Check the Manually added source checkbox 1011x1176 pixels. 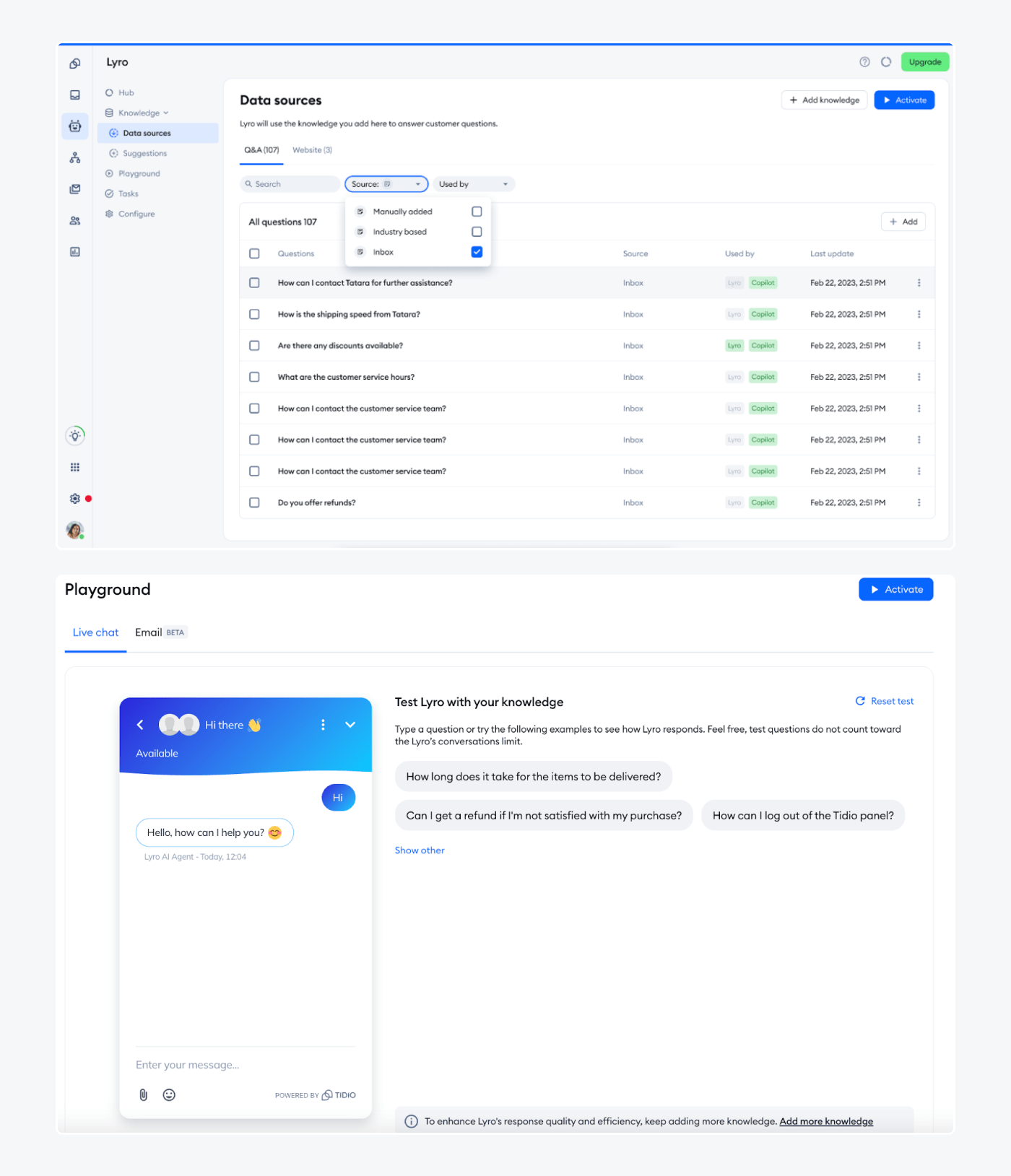pyautogui.click(x=477, y=212)
